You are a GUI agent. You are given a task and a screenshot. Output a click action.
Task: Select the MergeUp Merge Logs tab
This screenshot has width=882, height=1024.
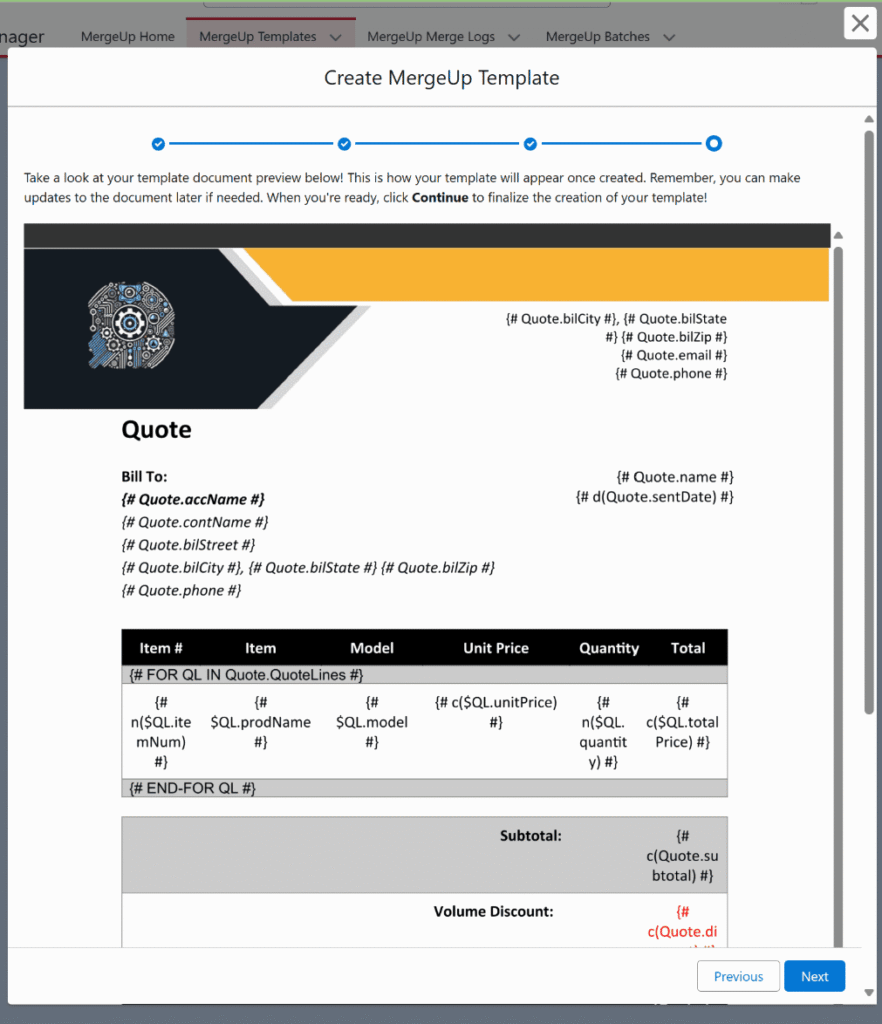coord(430,36)
